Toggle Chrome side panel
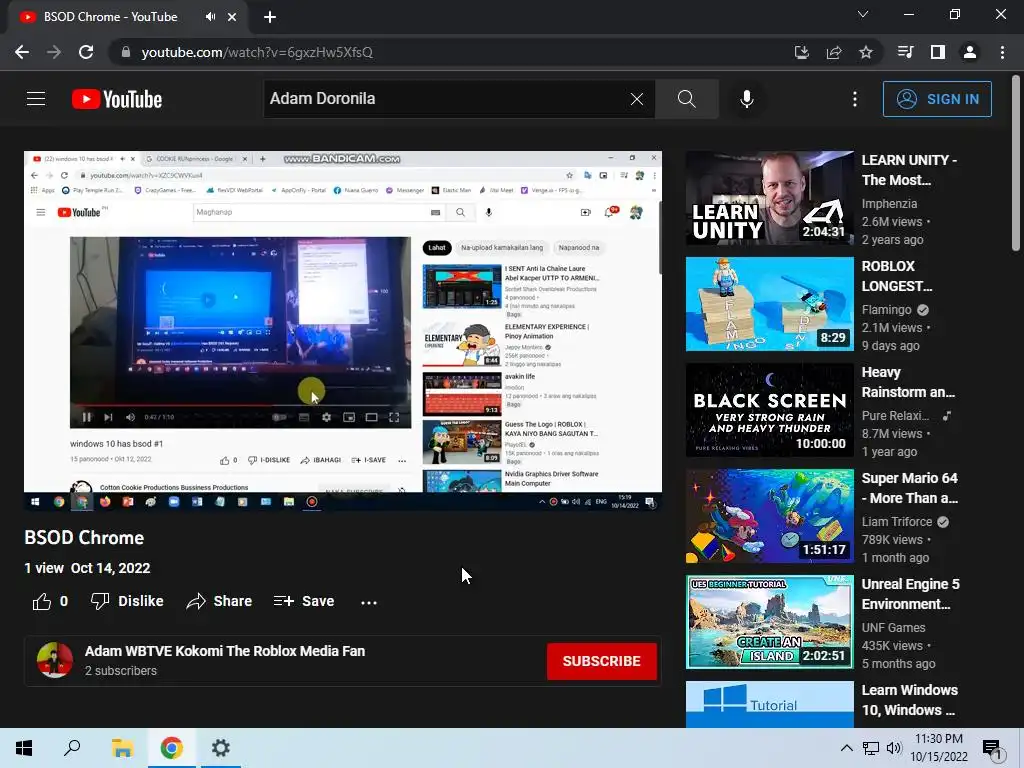Image resolution: width=1024 pixels, height=768 pixels. click(938, 52)
